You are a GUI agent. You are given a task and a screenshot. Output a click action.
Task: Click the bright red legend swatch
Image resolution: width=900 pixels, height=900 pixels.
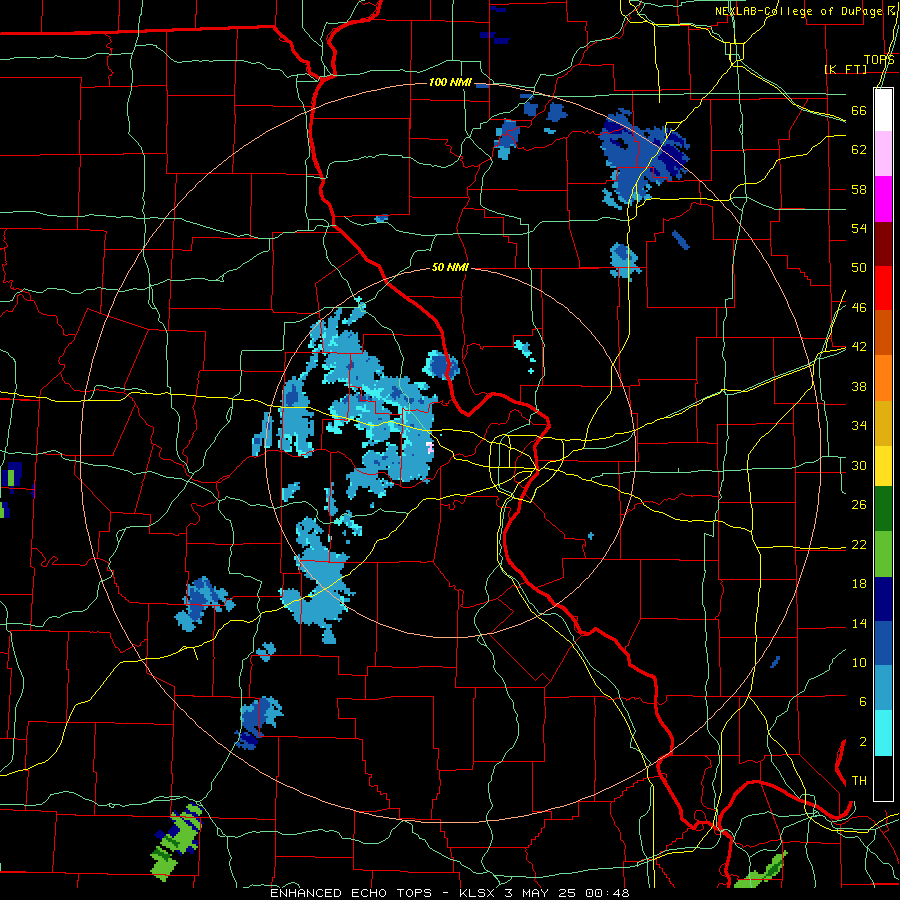(883, 288)
